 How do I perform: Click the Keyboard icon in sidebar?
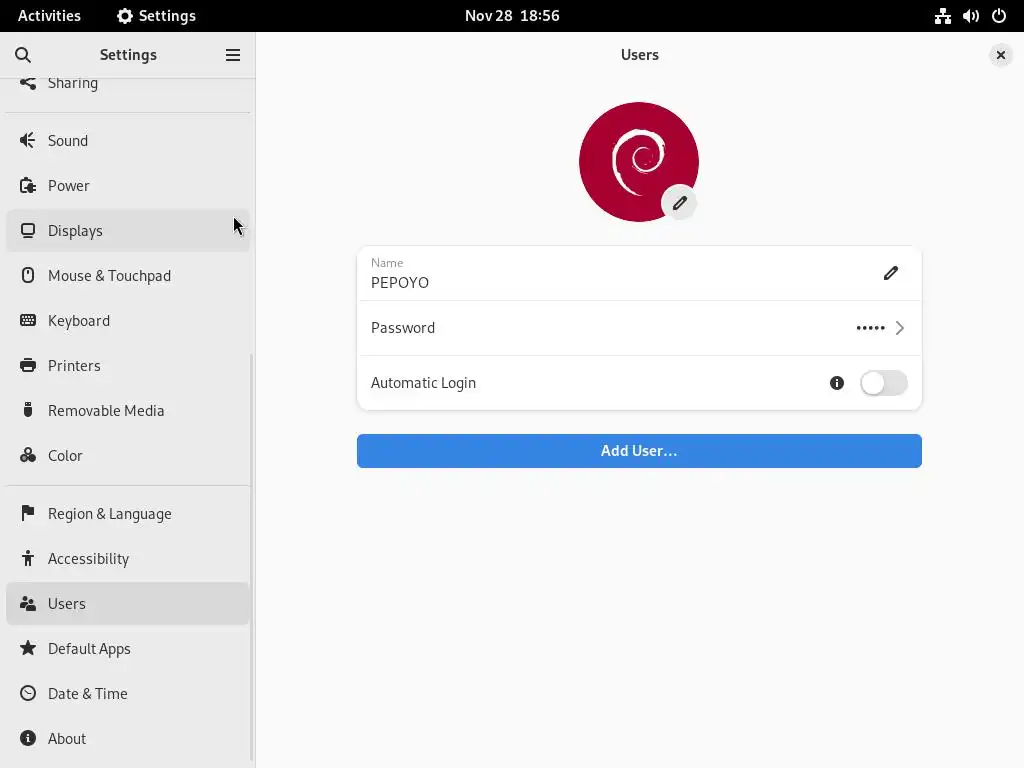tap(27, 320)
